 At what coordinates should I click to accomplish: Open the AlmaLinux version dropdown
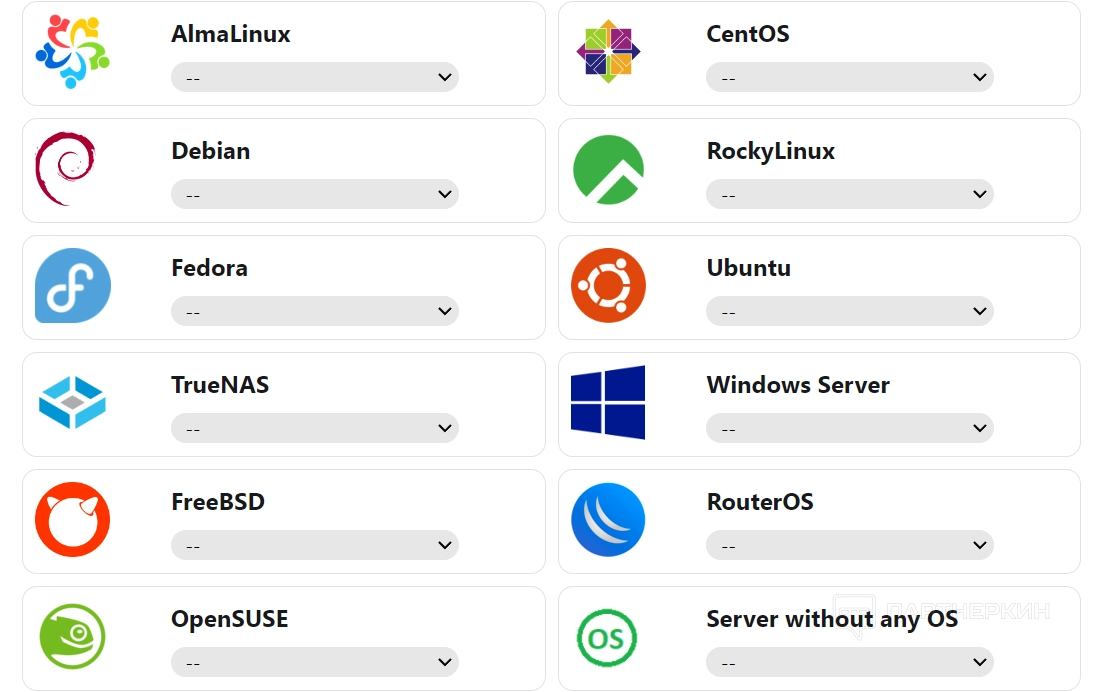click(x=314, y=77)
